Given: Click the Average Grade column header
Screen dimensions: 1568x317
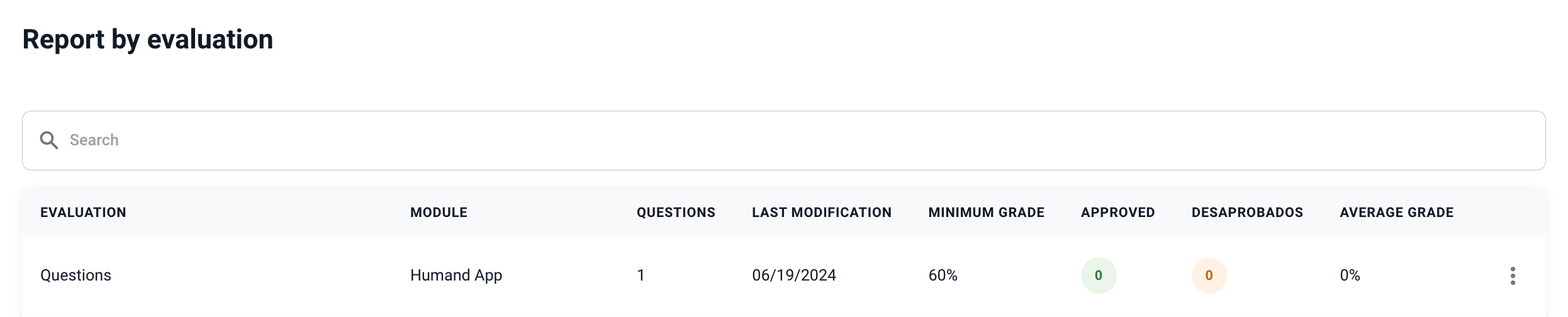Looking at the screenshot, I should (1396, 213).
